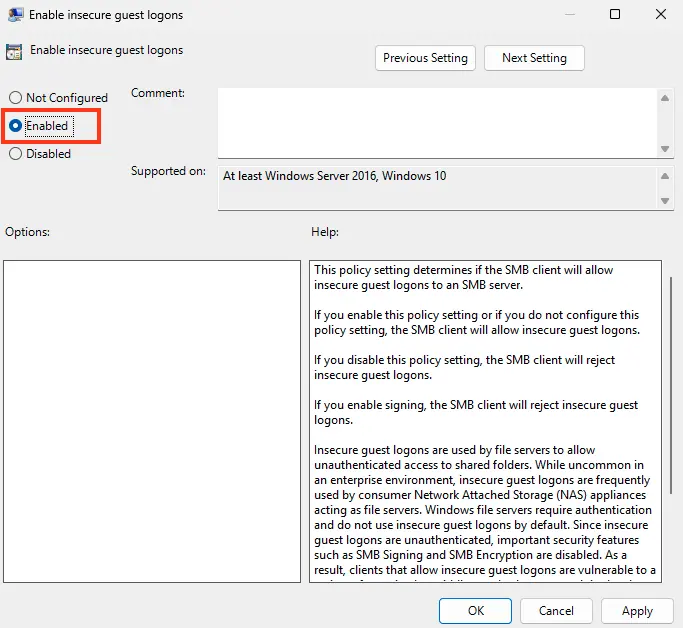683x628 pixels.
Task: Click inside the empty Options pane
Action: pos(151,420)
